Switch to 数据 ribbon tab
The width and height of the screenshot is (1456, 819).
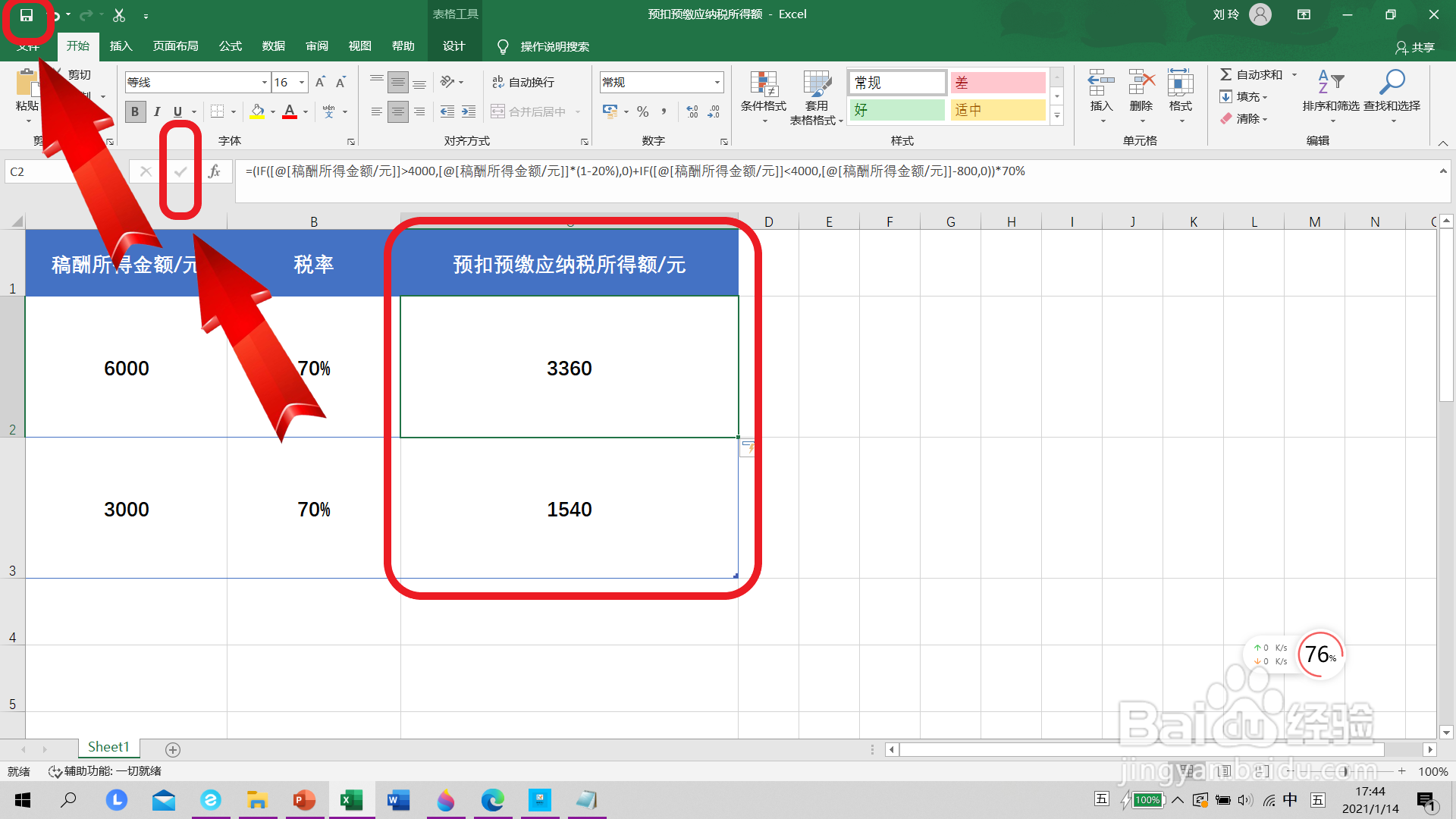pyautogui.click(x=274, y=46)
